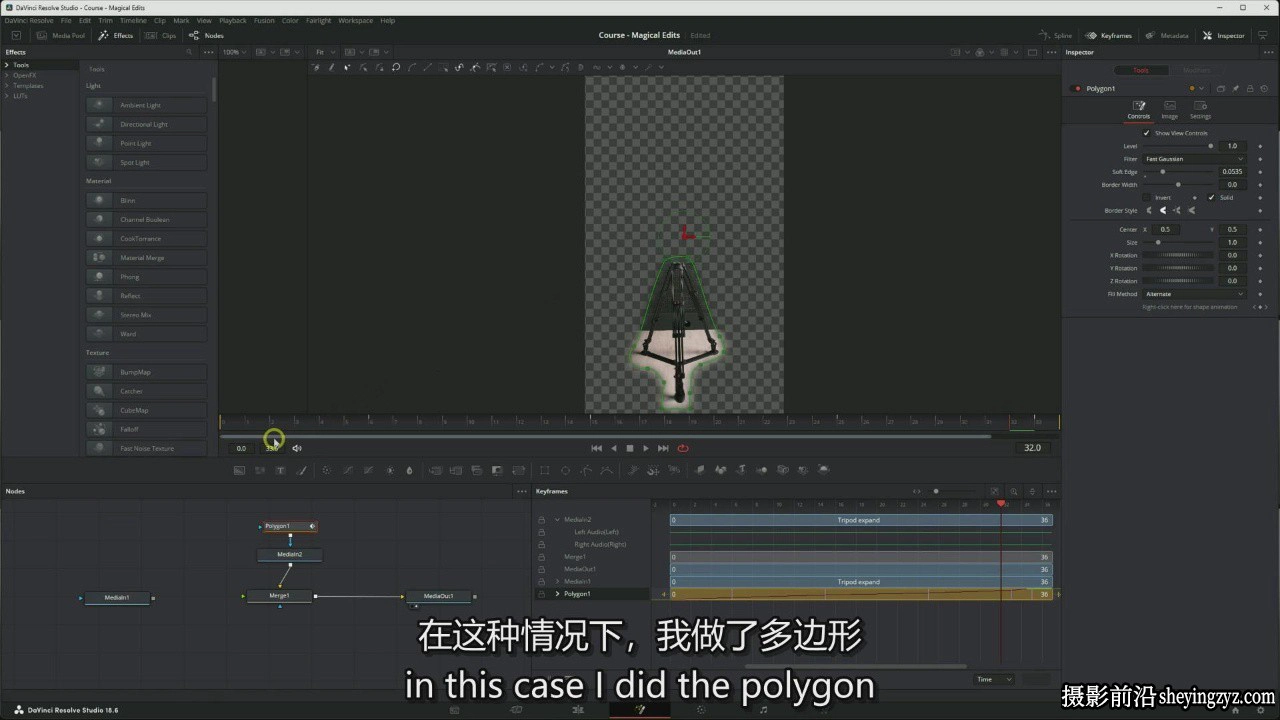
Task: Toggle the Nodes panel button
Action: click(207, 35)
